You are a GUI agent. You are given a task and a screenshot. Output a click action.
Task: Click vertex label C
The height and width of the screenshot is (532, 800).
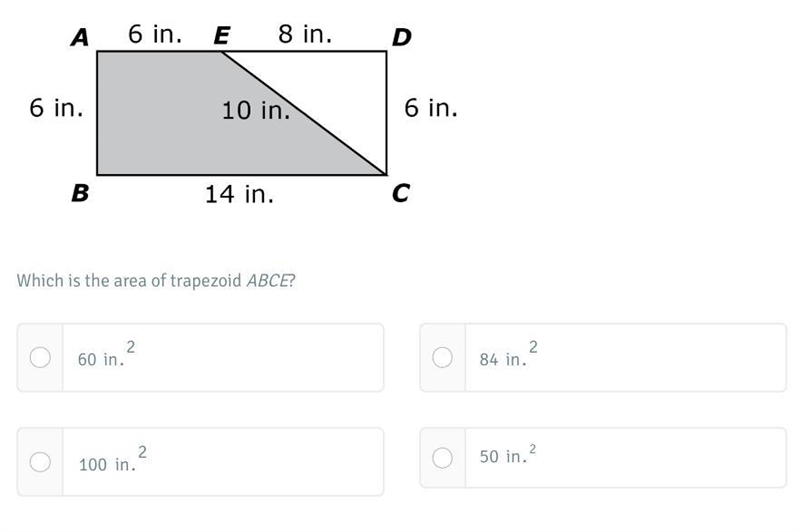pyautogui.click(x=401, y=193)
